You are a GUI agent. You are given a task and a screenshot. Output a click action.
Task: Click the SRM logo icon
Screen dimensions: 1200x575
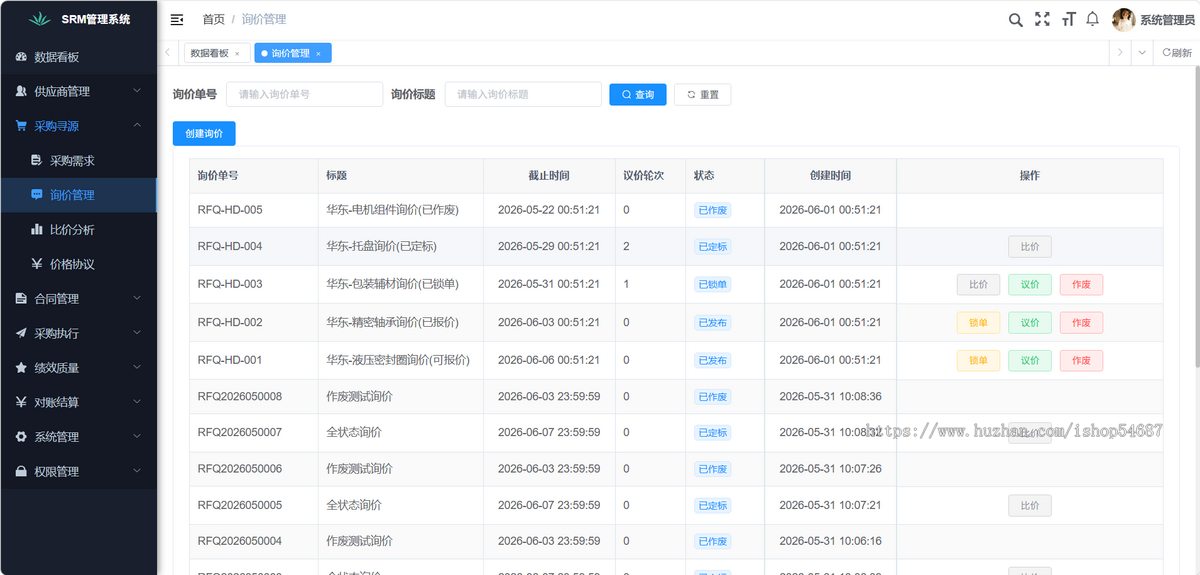(x=39, y=19)
